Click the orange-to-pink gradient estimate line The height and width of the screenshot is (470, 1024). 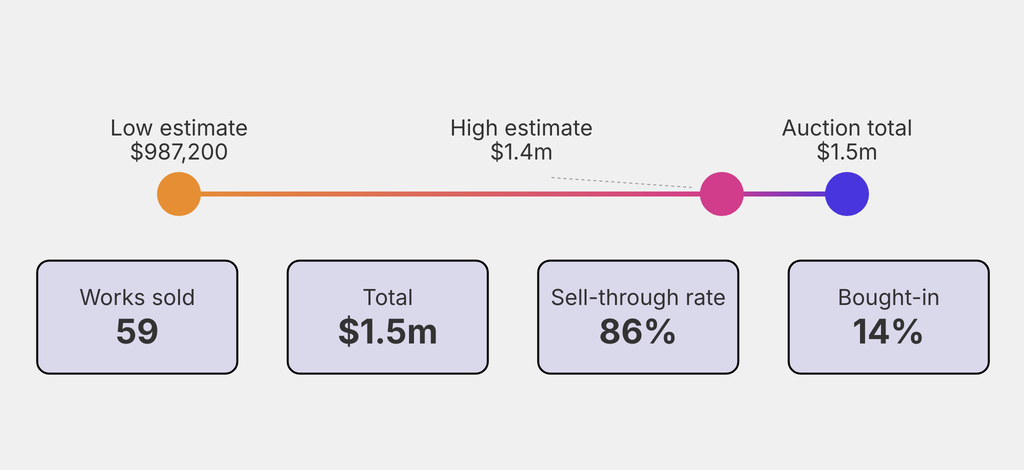[450, 194]
